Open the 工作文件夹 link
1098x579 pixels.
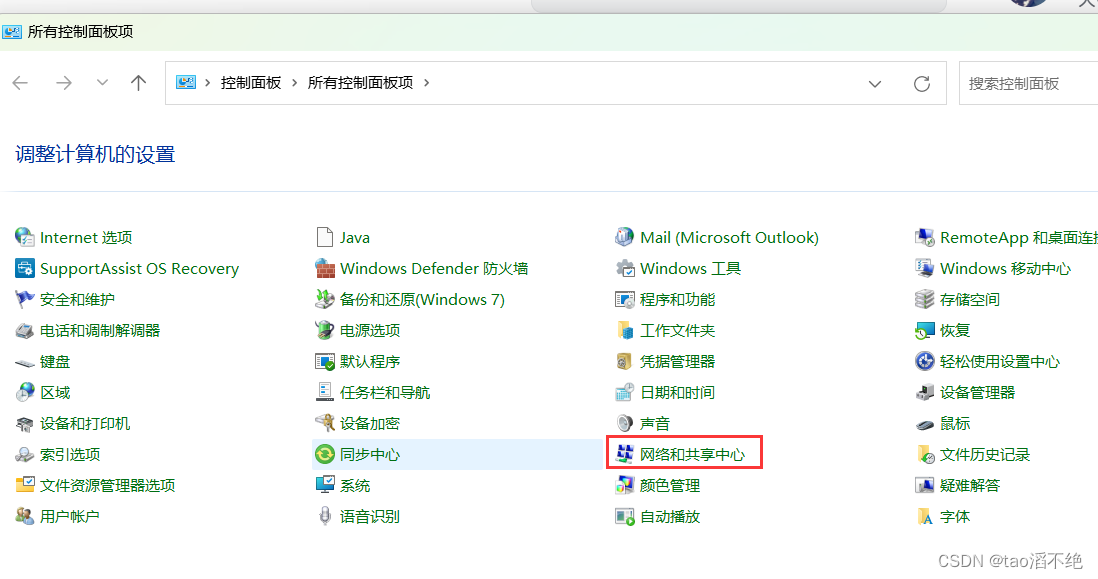[677, 330]
